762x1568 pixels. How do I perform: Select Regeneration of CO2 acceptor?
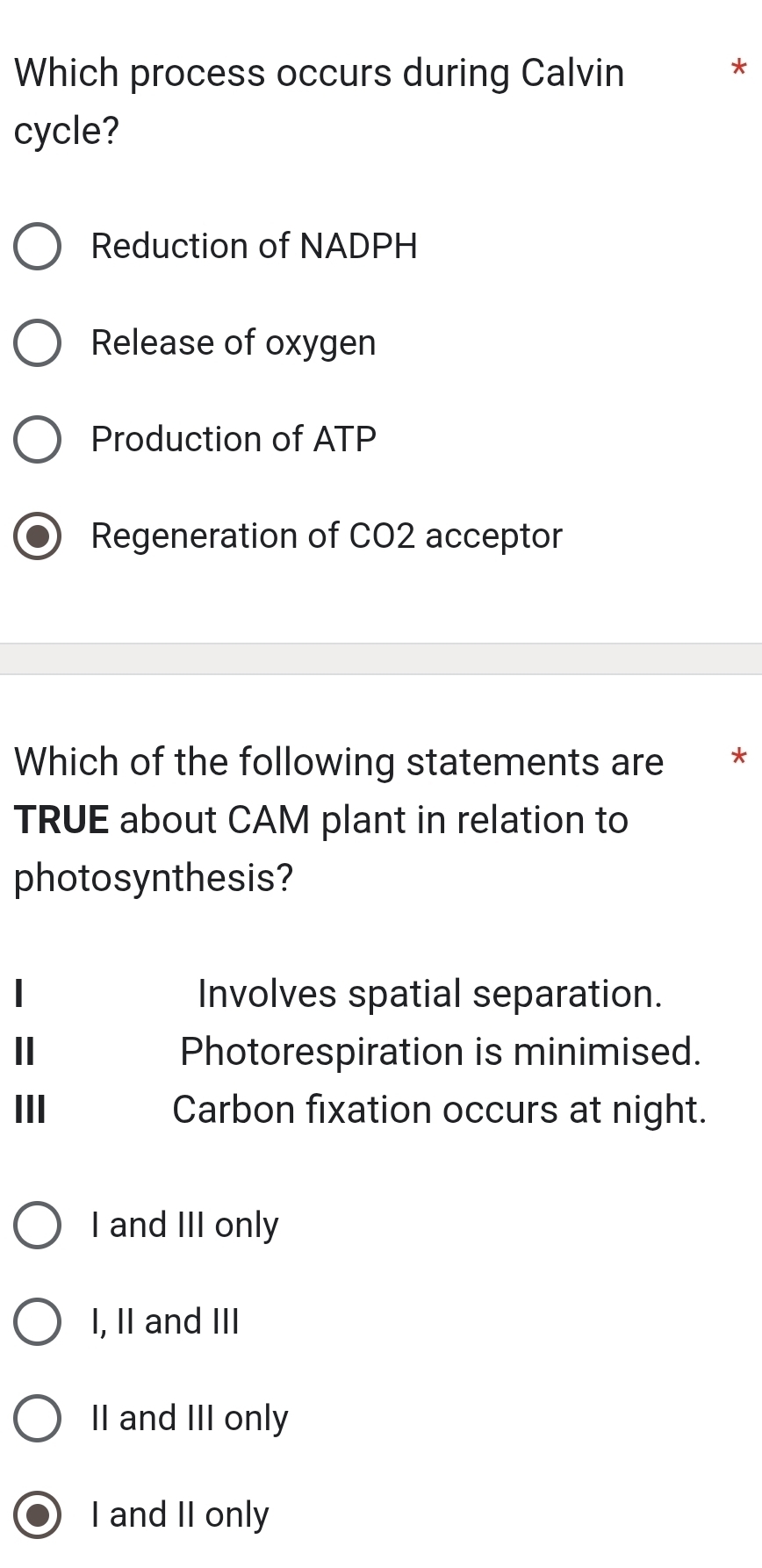coord(37,536)
